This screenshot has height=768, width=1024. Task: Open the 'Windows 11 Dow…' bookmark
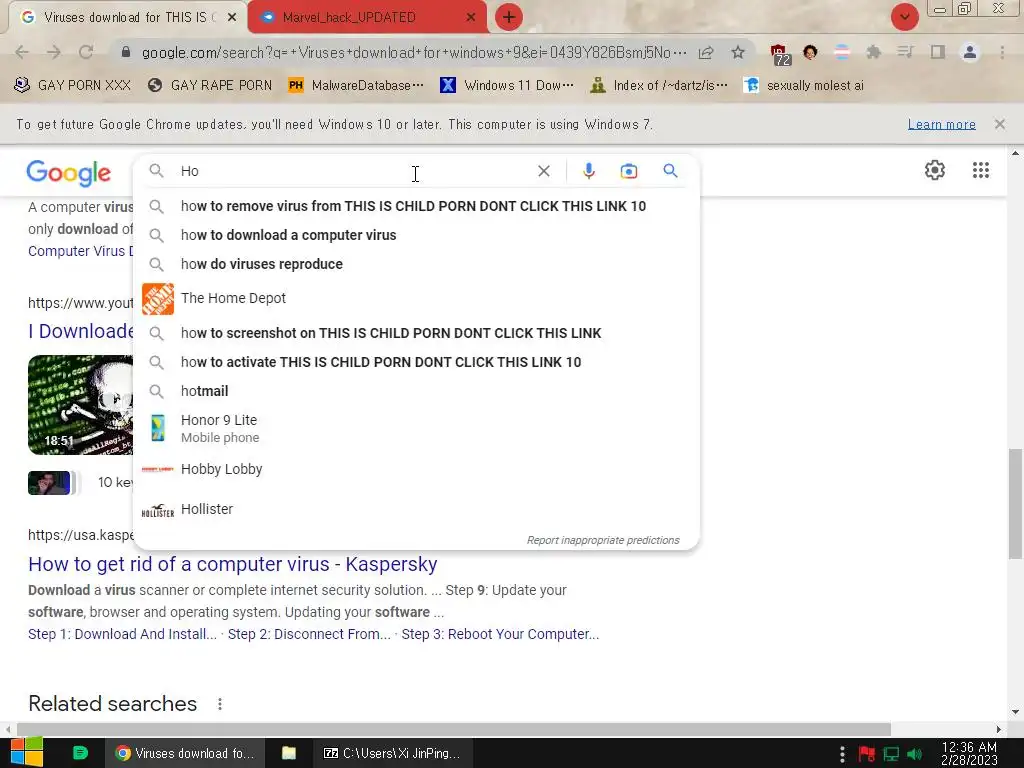pyautogui.click(x=507, y=86)
